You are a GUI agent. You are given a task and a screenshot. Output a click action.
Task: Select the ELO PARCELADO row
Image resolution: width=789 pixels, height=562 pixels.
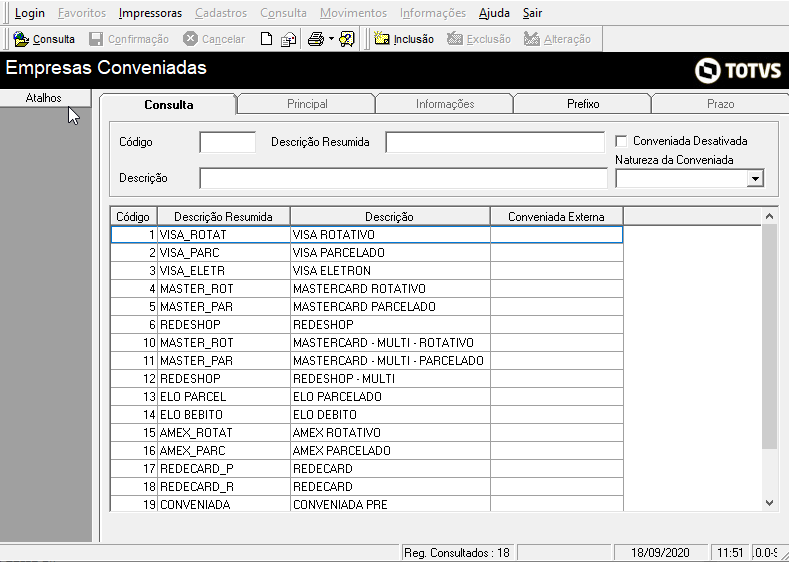coord(366,396)
